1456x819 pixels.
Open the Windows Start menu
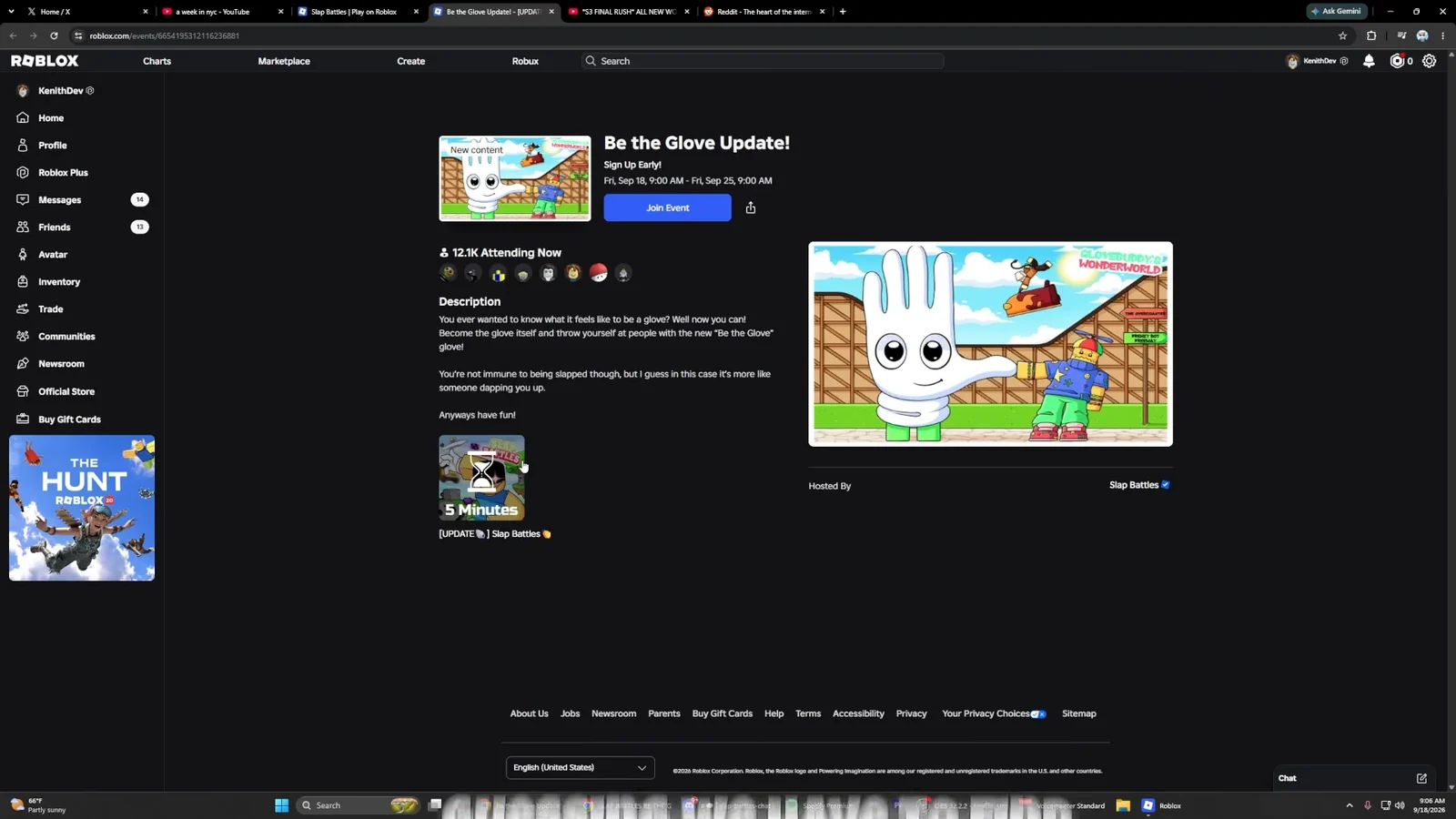click(x=282, y=805)
